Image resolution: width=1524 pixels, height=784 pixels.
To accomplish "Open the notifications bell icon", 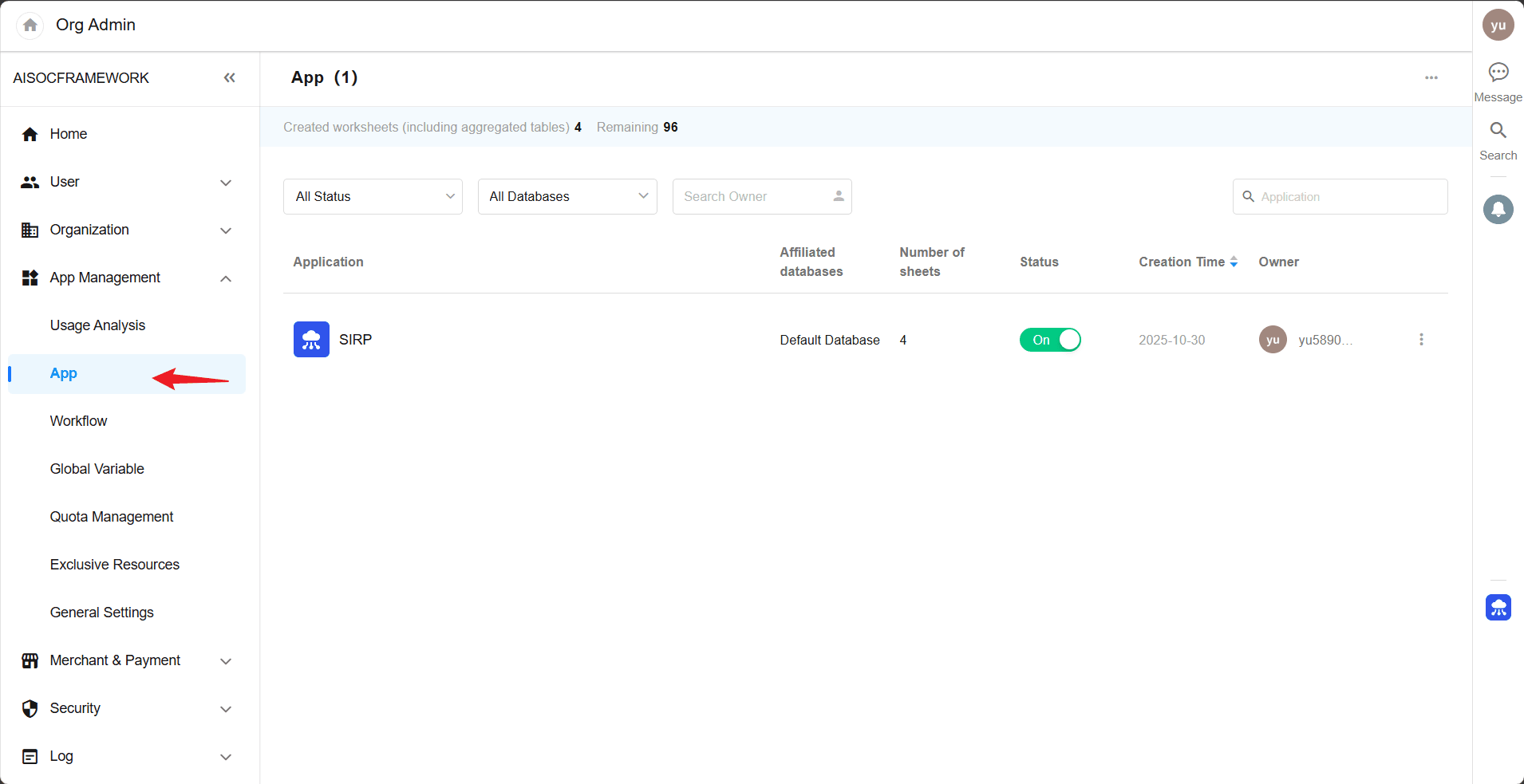I will pos(1498,209).
